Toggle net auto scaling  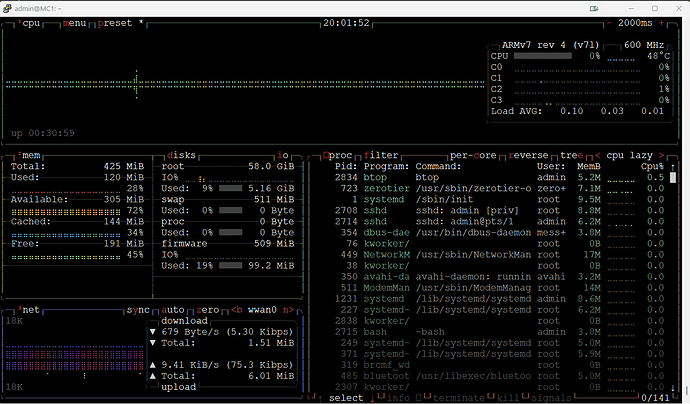[172, 310]
